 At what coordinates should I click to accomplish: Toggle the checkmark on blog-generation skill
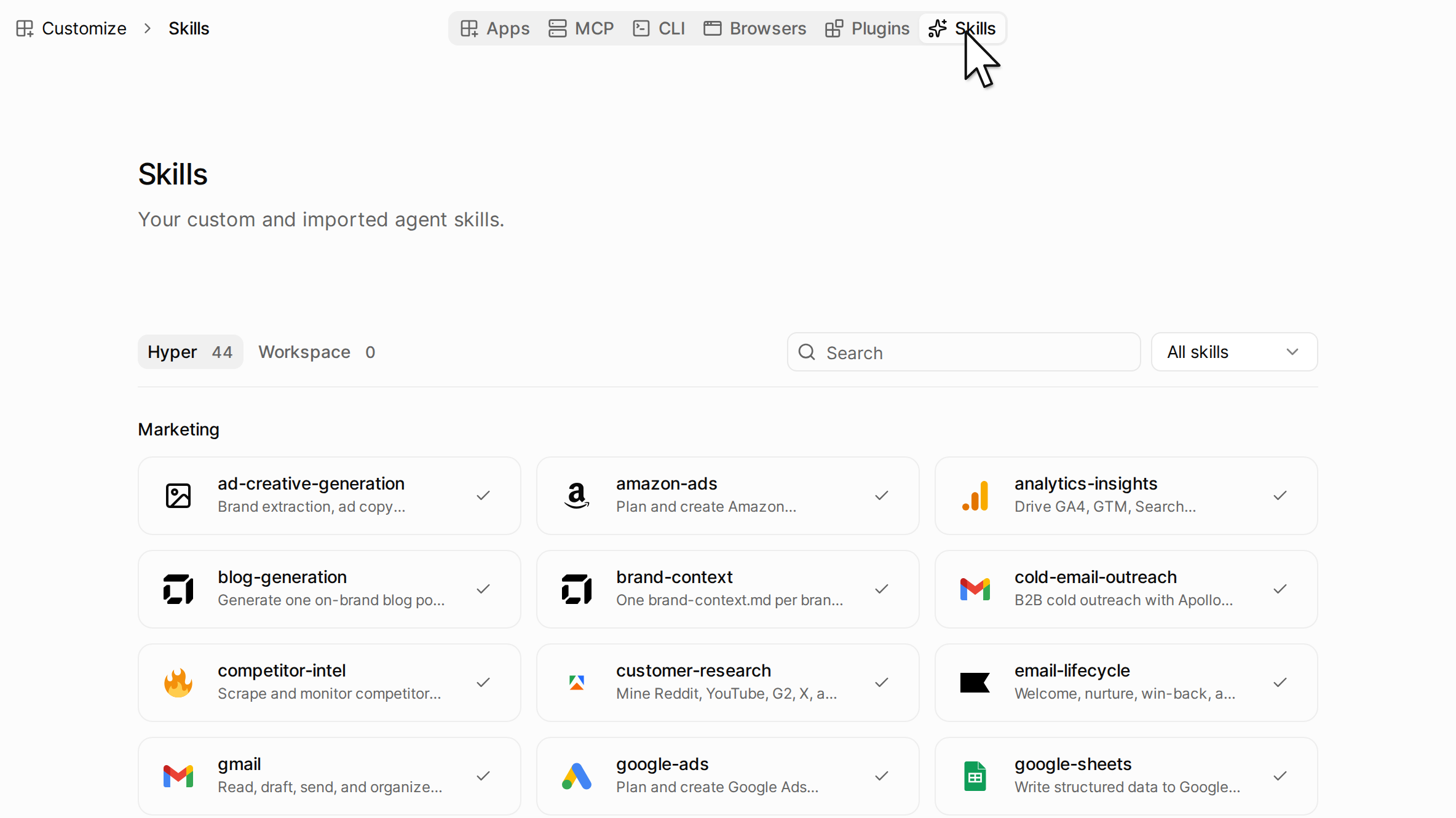point(483,589)
